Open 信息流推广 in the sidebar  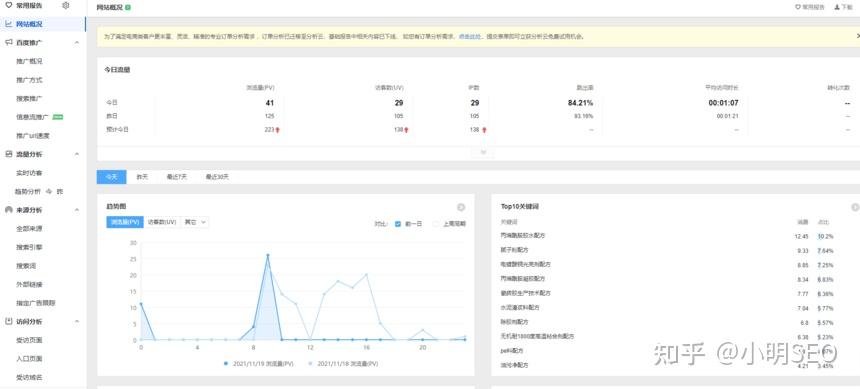tap(33, 117)
